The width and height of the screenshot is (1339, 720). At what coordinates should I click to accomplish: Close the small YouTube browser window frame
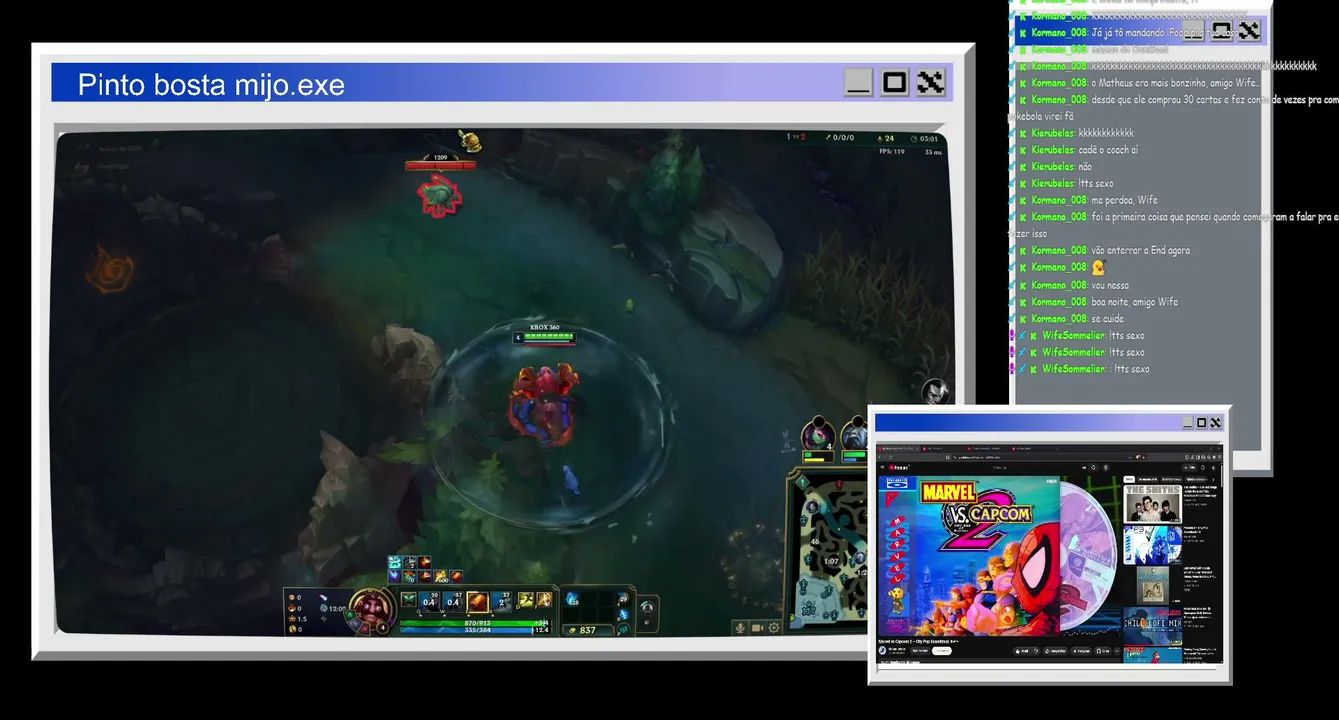point(1216,422)
